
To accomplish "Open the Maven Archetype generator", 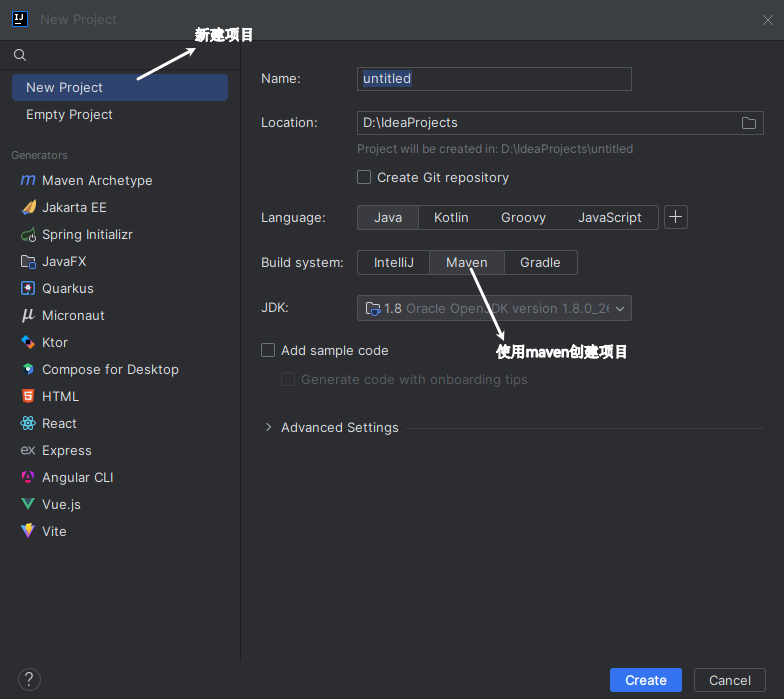I will [x=97, y=180].
